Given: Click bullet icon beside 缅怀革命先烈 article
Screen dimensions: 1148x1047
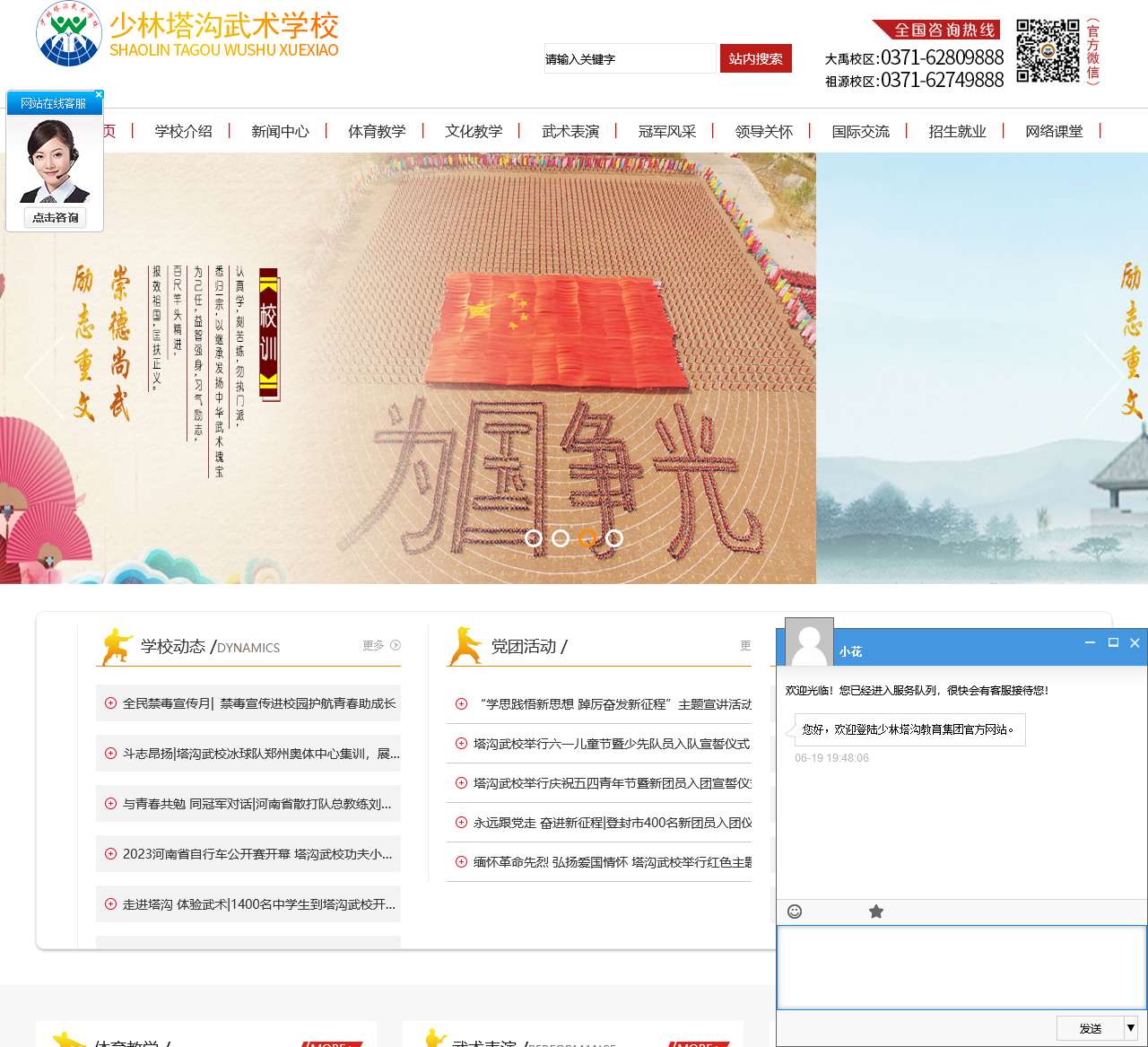Looking at the screenshot, I should [x=461, y=862].
